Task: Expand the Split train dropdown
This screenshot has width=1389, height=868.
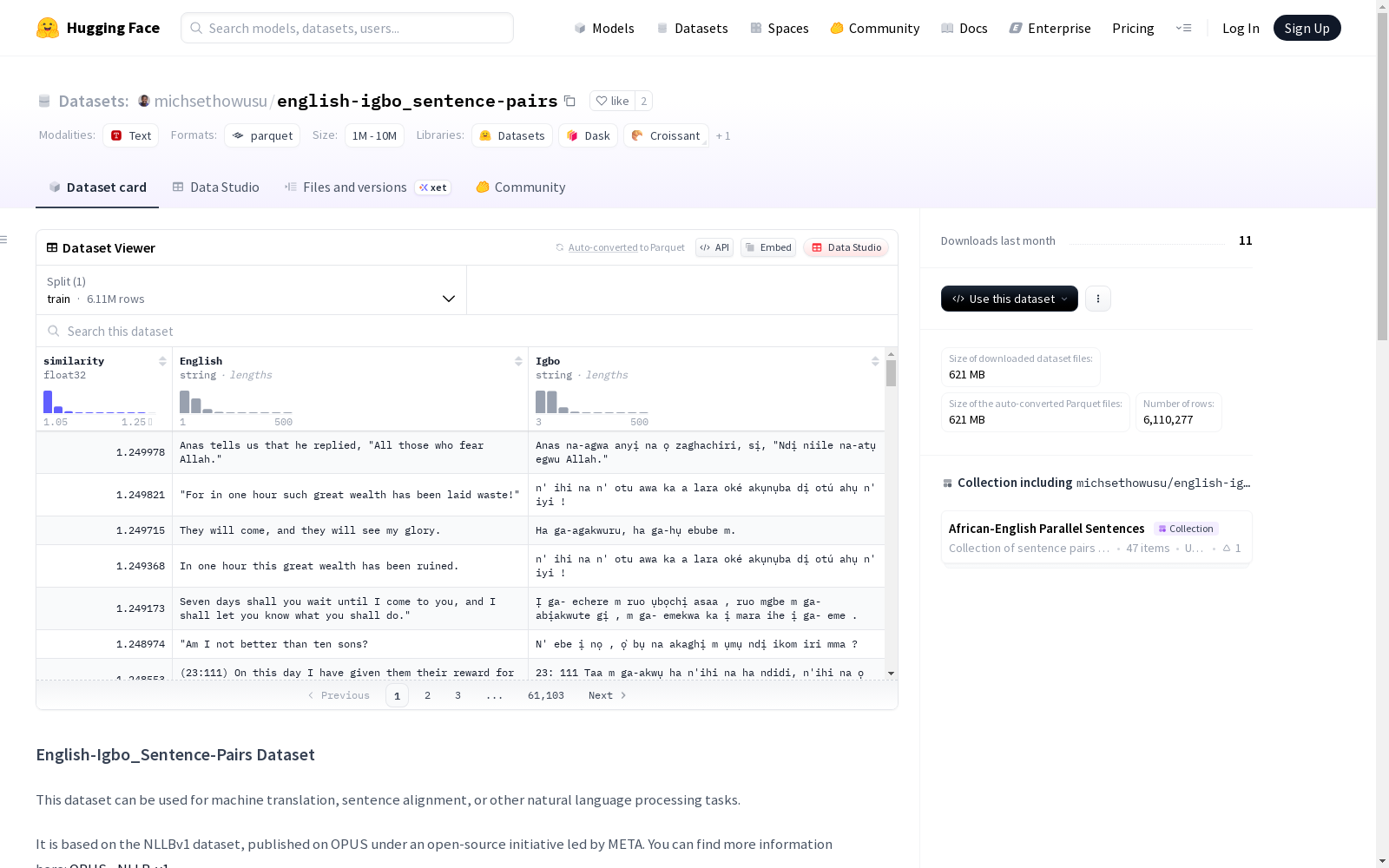Action: (x=252, y=290)
